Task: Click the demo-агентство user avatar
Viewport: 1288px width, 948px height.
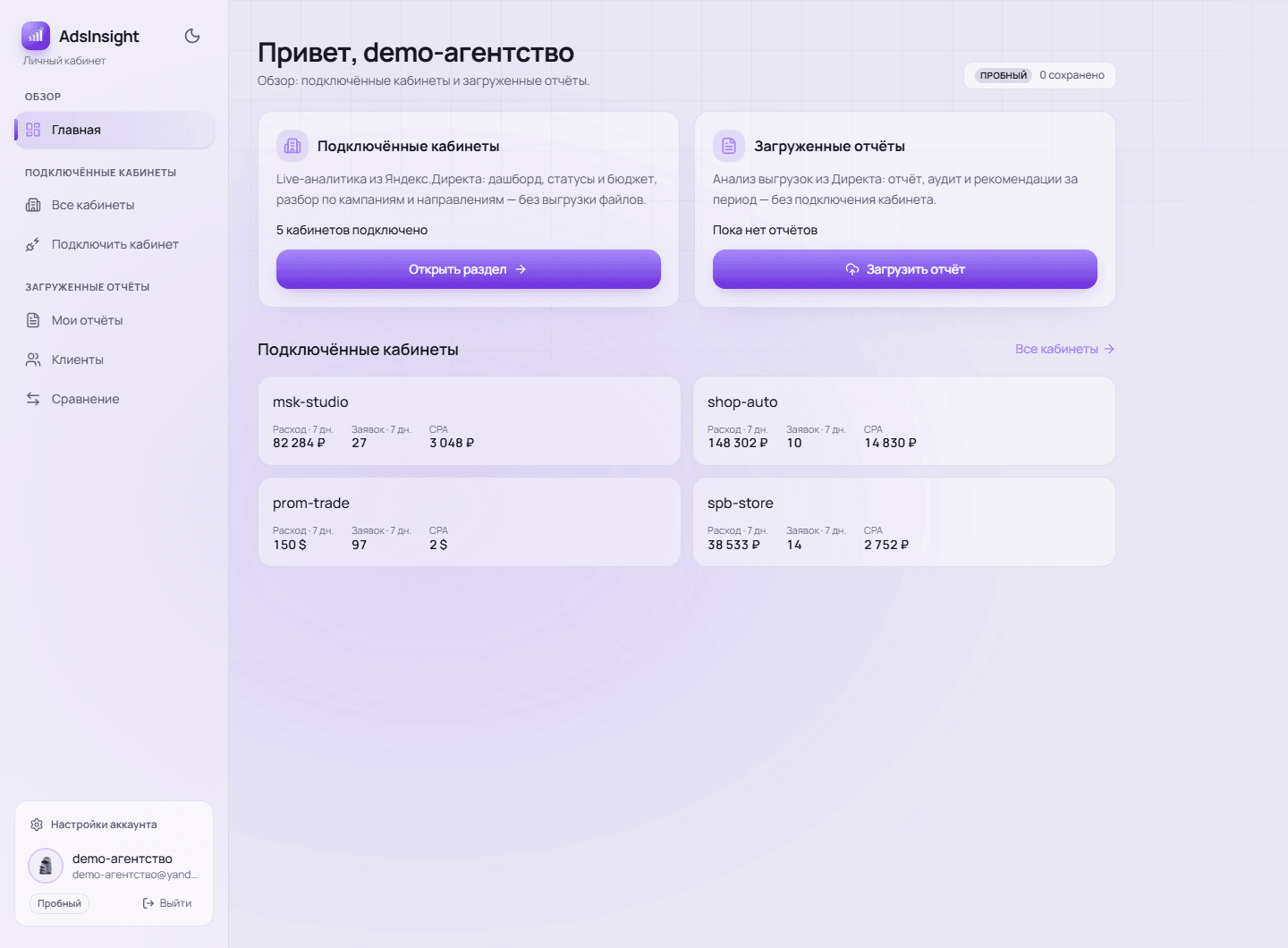Action: tap(46, 866)
